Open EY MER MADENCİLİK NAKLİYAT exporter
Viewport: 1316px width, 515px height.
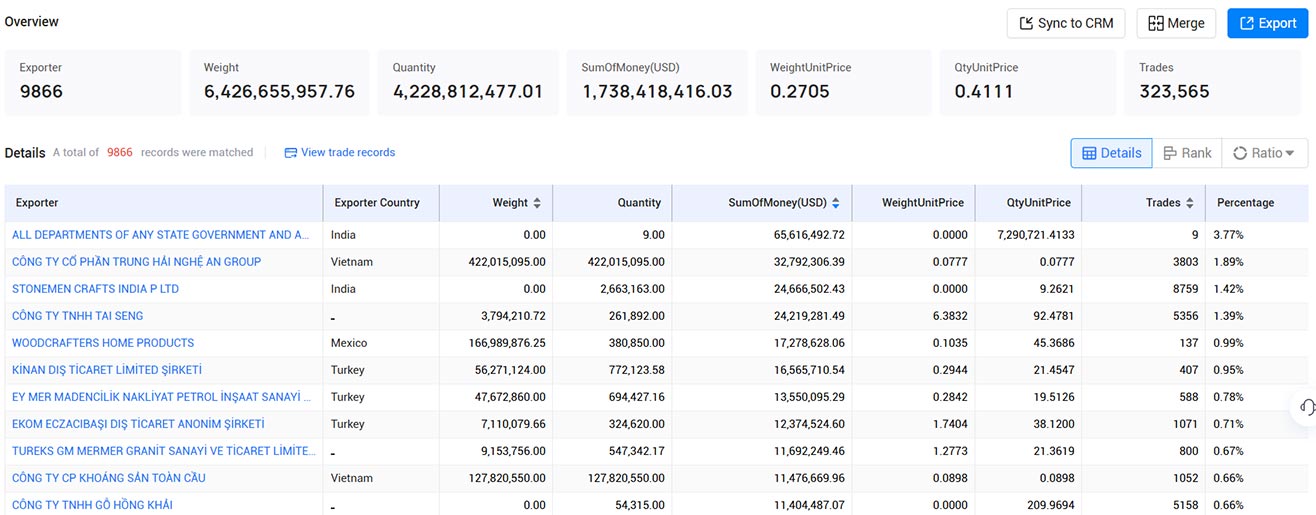pos(160,397)
